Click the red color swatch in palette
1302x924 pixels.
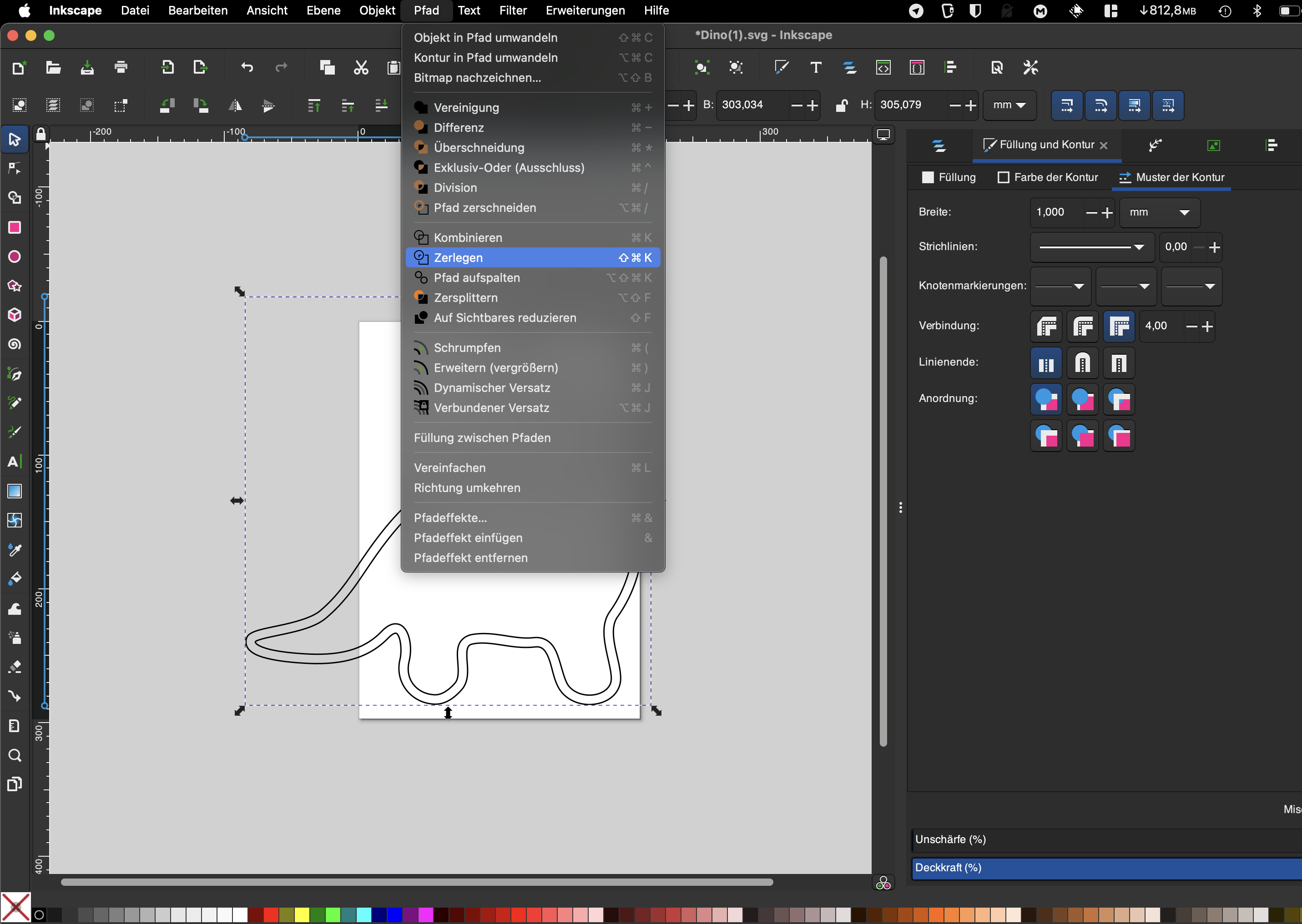pos(271,914)
